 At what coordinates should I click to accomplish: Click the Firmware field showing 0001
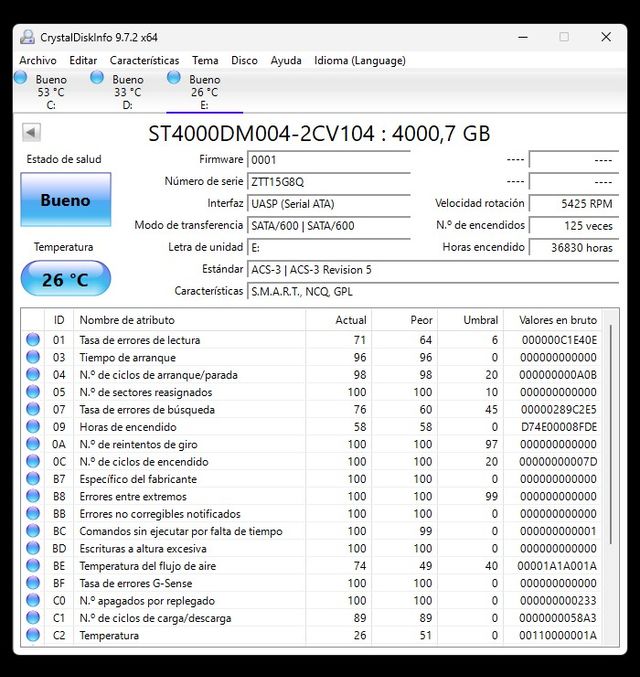coord(329,160)
